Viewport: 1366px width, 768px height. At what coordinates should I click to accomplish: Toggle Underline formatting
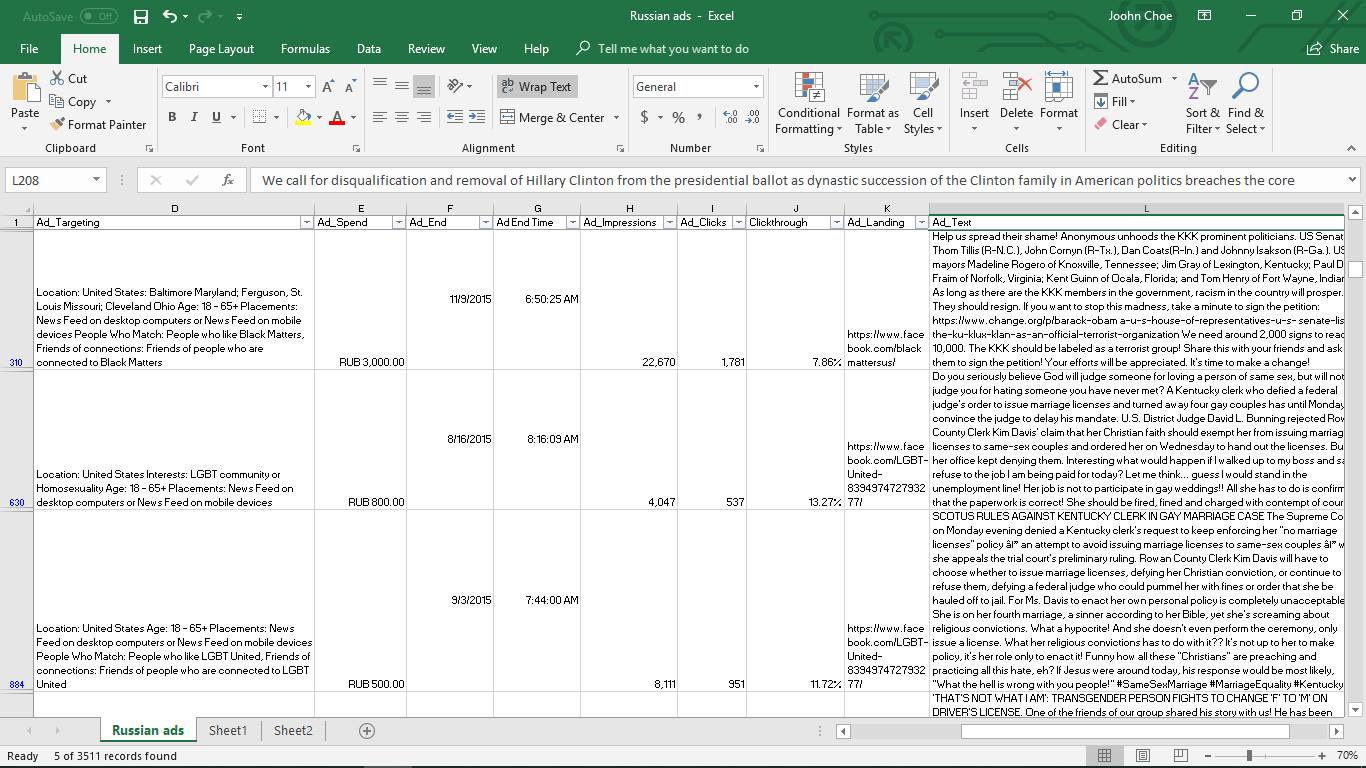(216, 117)
